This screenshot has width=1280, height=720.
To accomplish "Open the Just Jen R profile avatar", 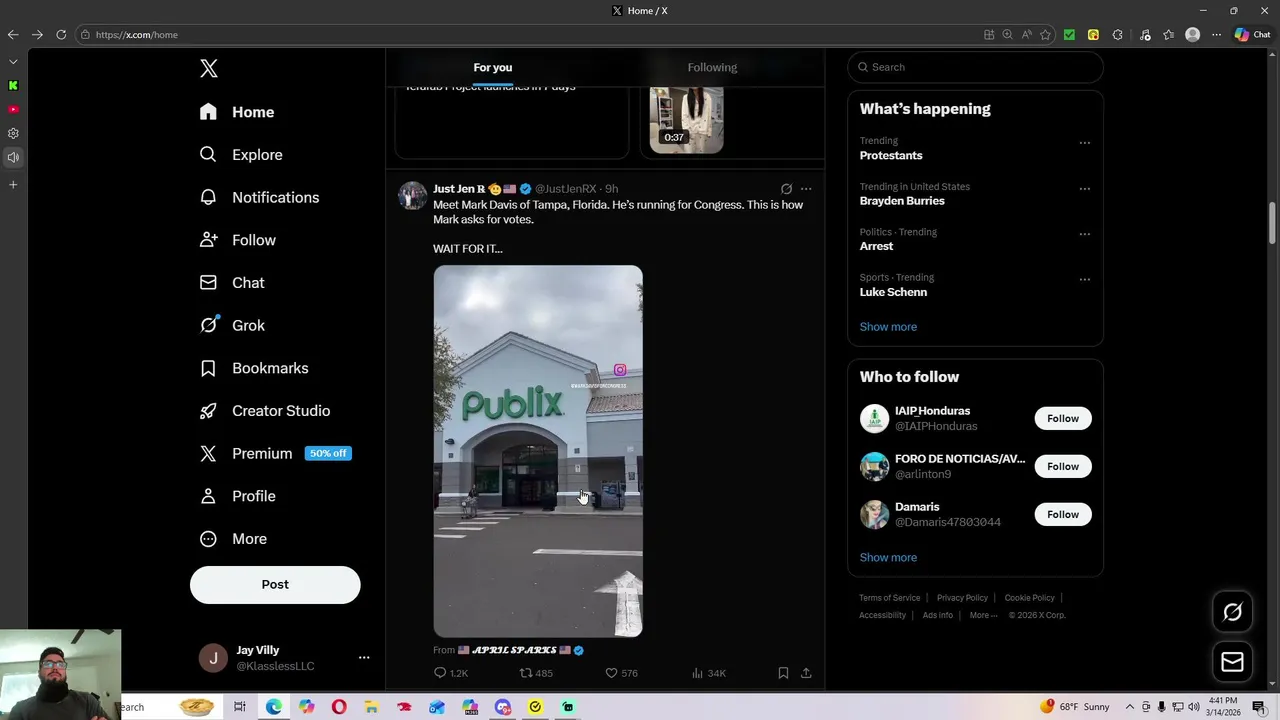I will [412, 196].
